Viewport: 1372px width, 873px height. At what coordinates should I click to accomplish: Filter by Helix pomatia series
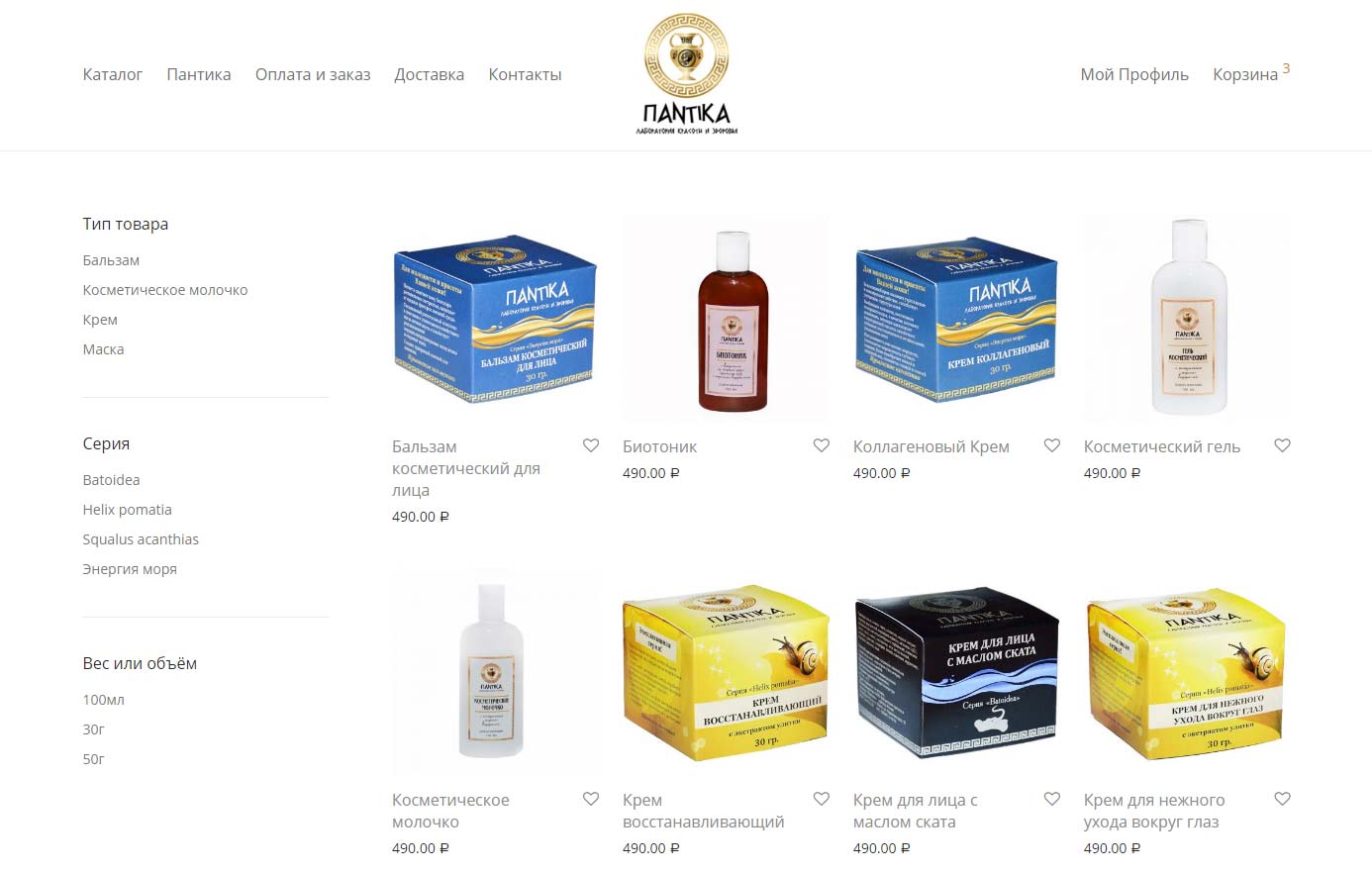pos(128,510)
